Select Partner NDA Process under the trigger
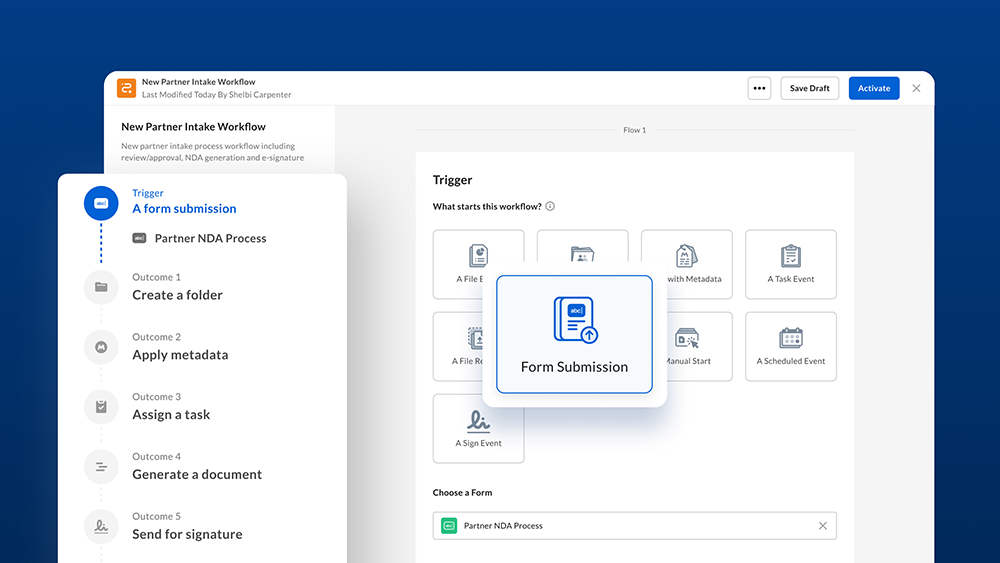1000x563 pixels. (x=210, y=238)
